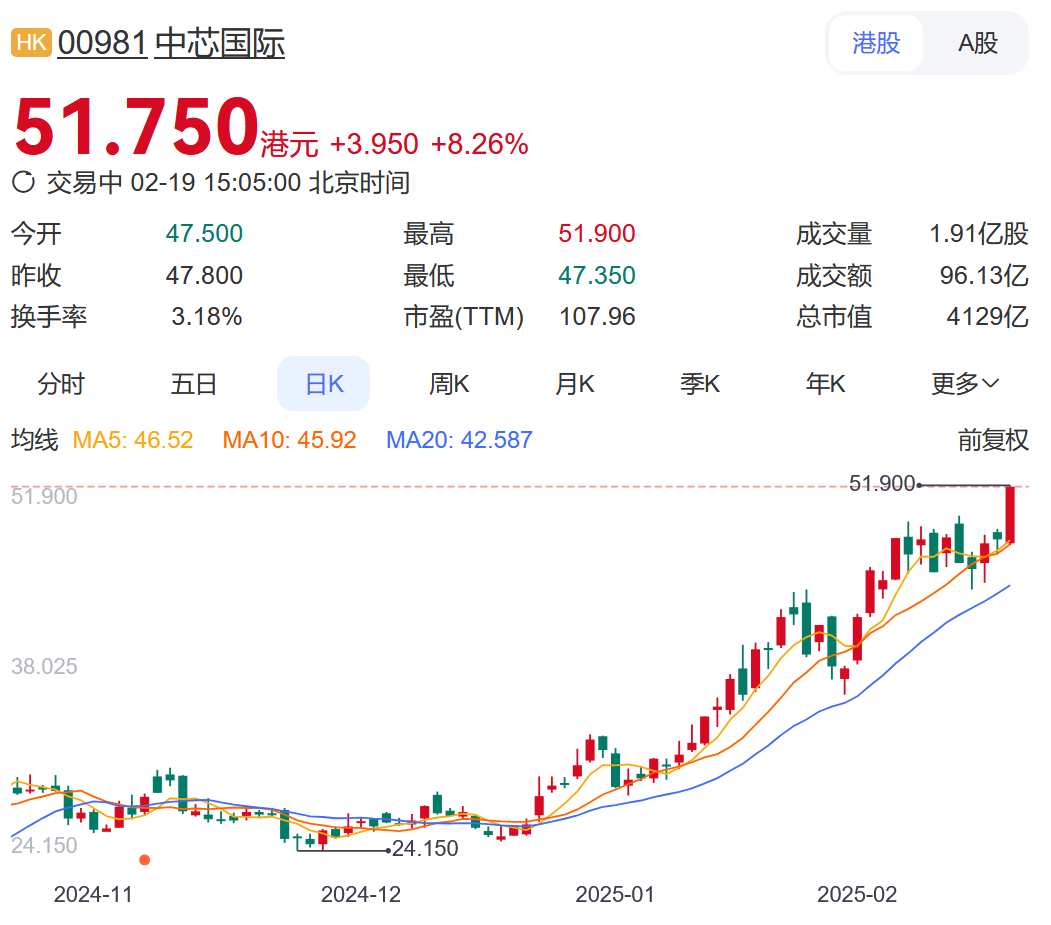Switch to the 年K yearly tab
The height and width of the screenshot is (925, 1051).
(826, 384)
